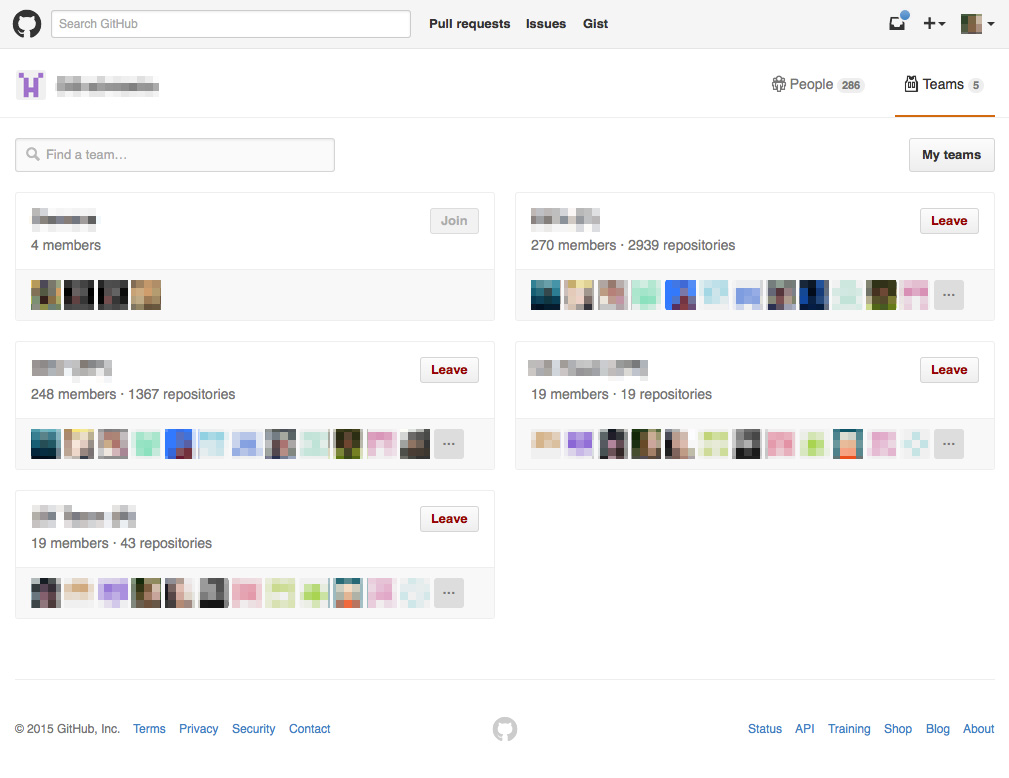Open the Status link in footer
Screen dimensions: 1009x778
coord(764,729)
